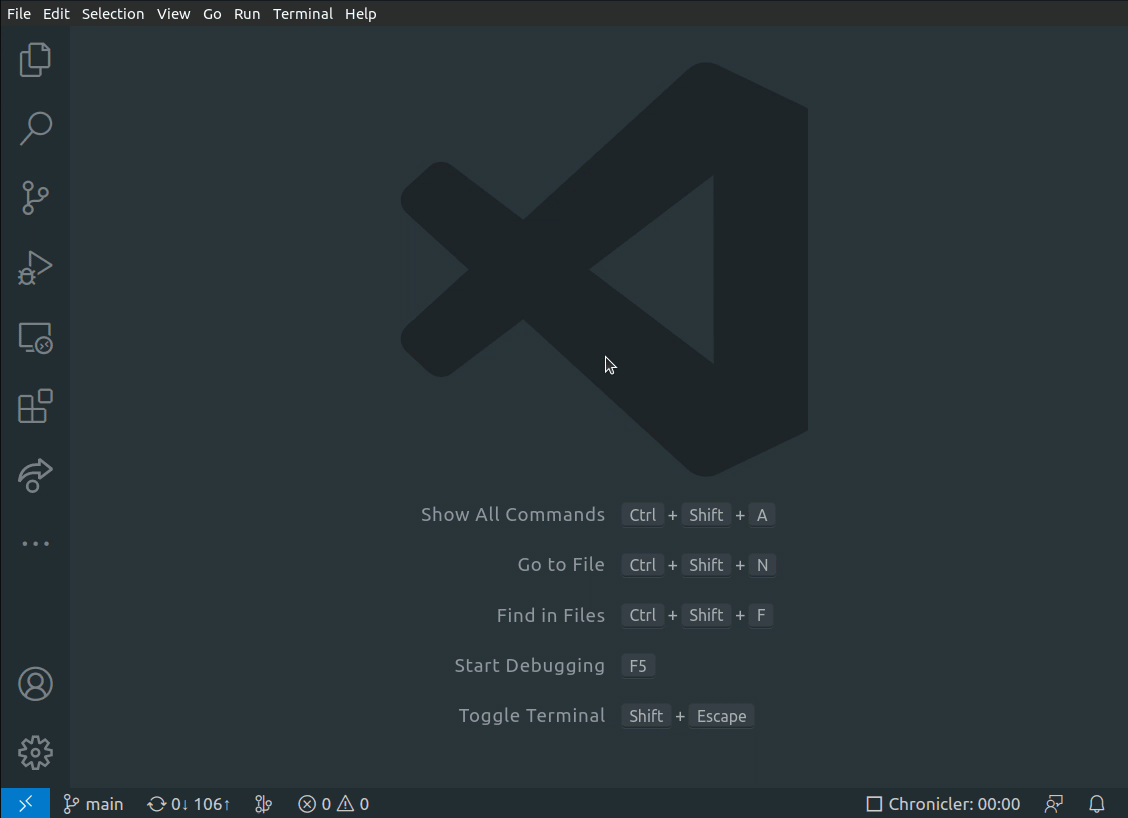1128x818 pixels.
Task: Open the Terminal menu
Action: point(303,14)
